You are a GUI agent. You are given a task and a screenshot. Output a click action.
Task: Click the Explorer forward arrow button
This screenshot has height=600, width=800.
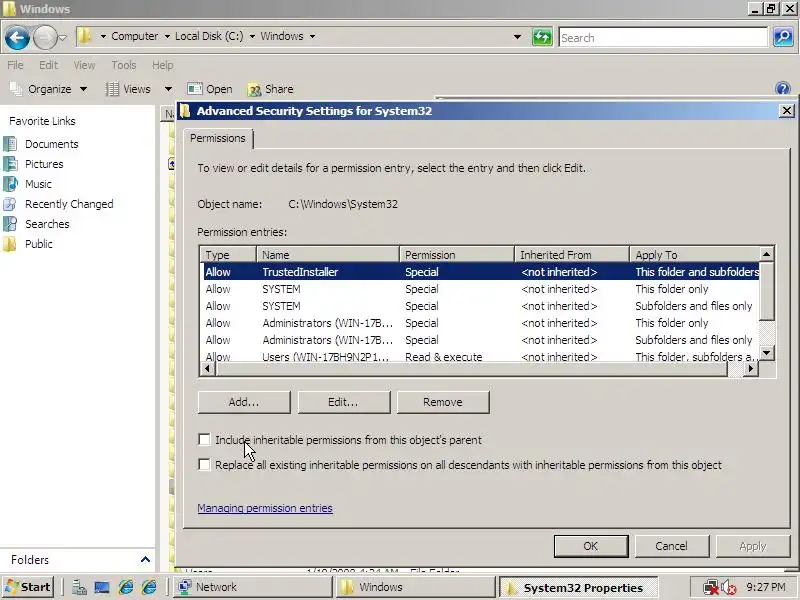[x=44, y=38]
